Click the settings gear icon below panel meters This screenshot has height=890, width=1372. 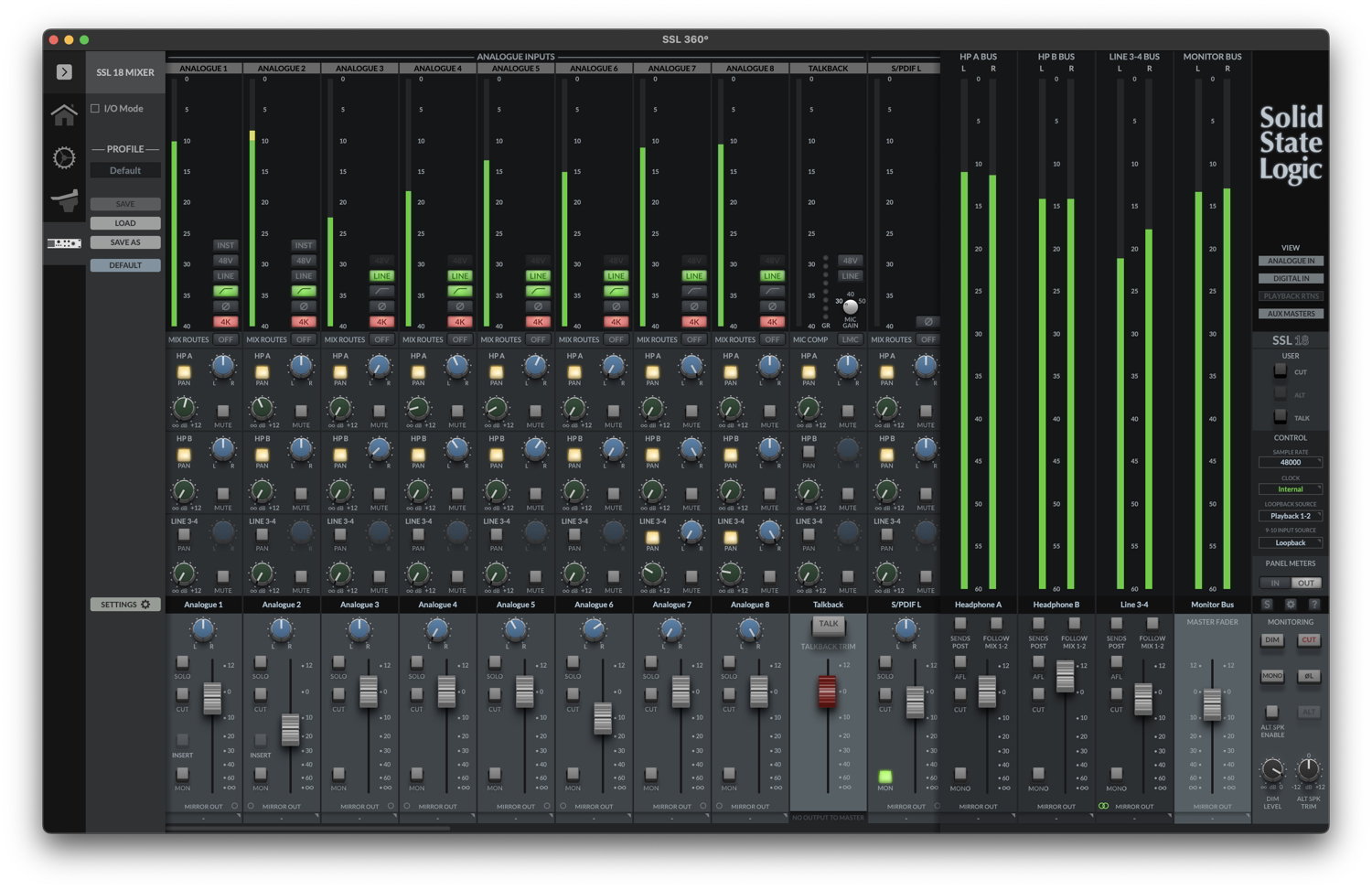[1291, 605]
